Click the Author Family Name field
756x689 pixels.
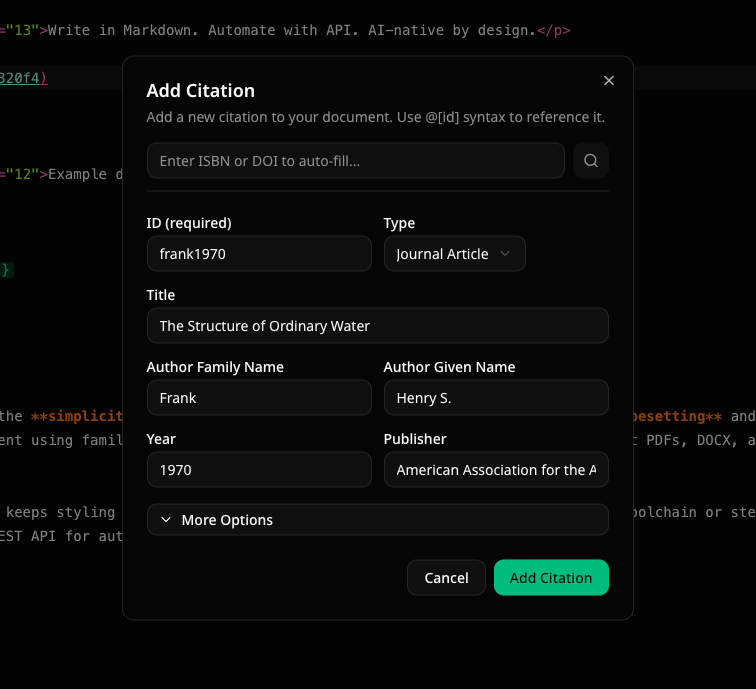click(x=259, y=398)
